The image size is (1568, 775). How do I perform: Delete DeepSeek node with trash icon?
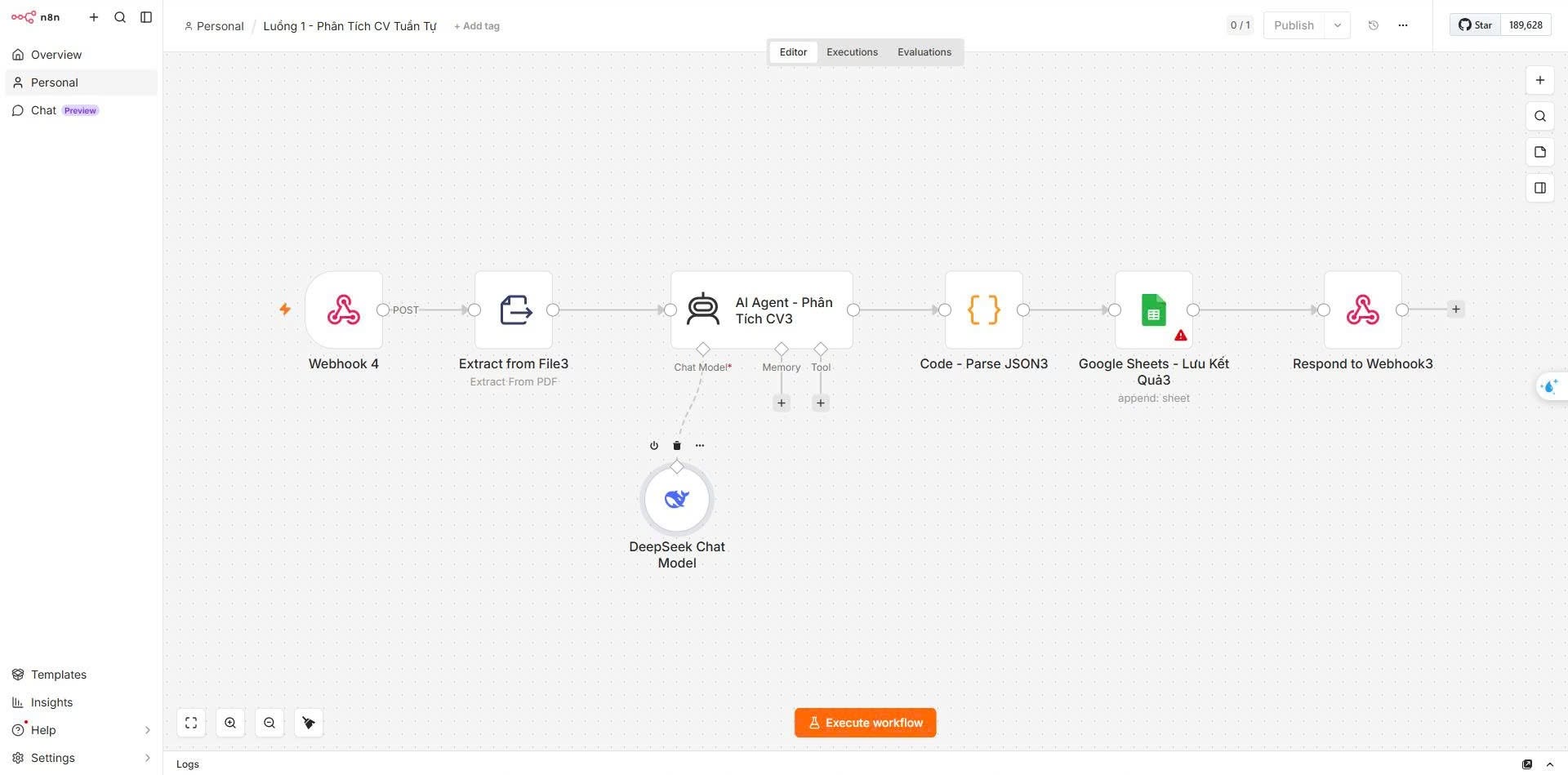coord(677,446)
